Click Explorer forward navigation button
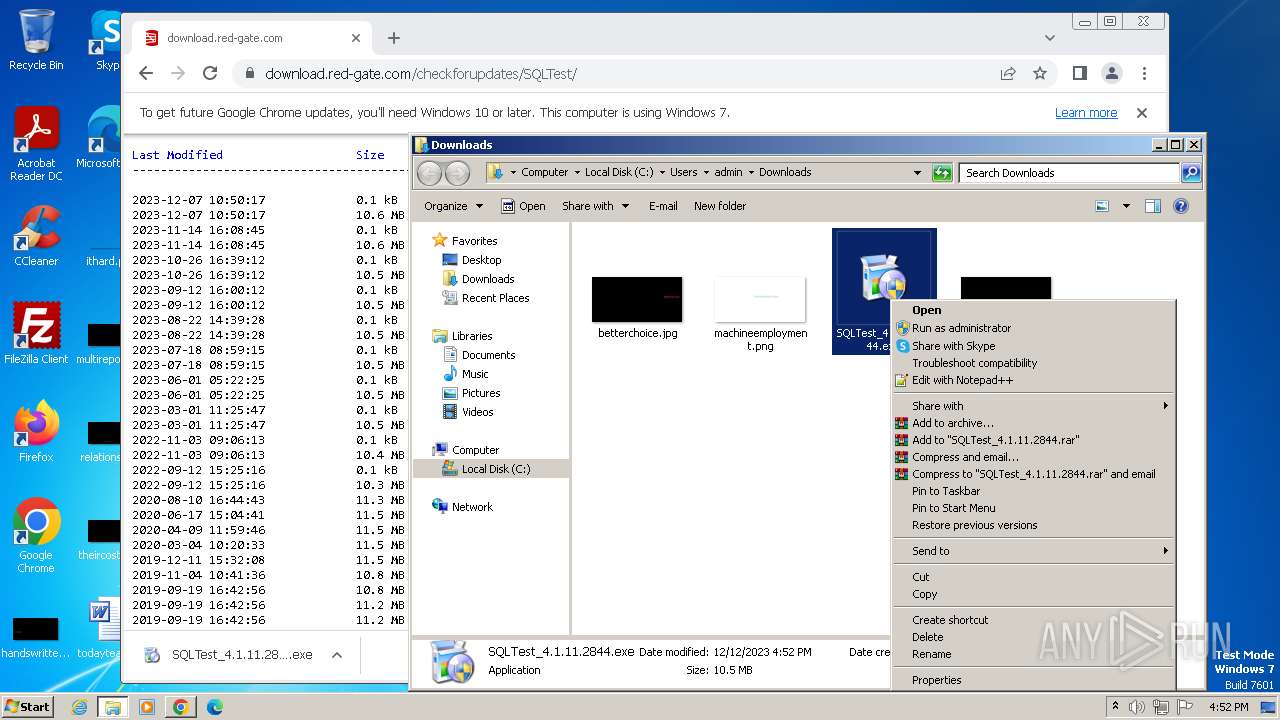This screenshot has width=1280, height=720. (457, 173)
